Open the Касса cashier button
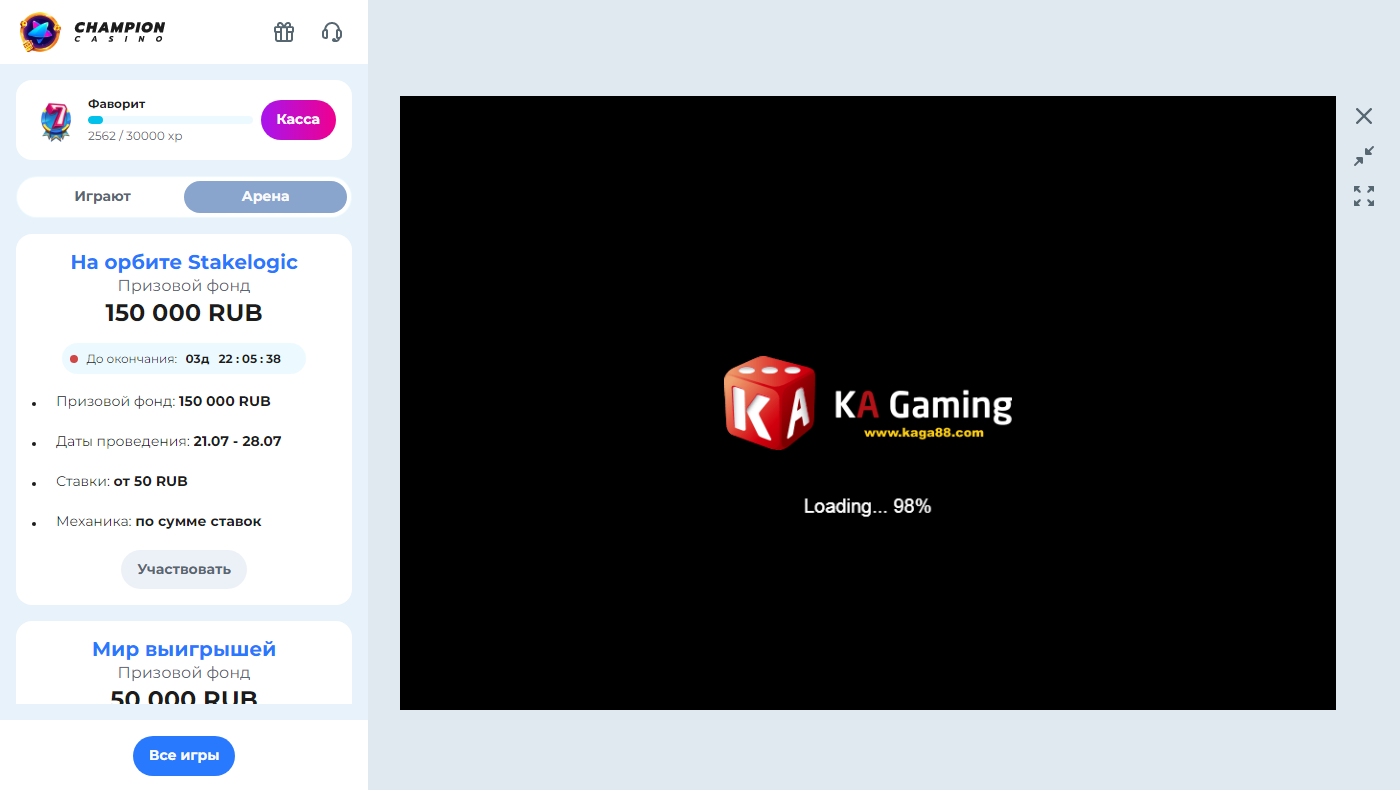 pos(298,119)
